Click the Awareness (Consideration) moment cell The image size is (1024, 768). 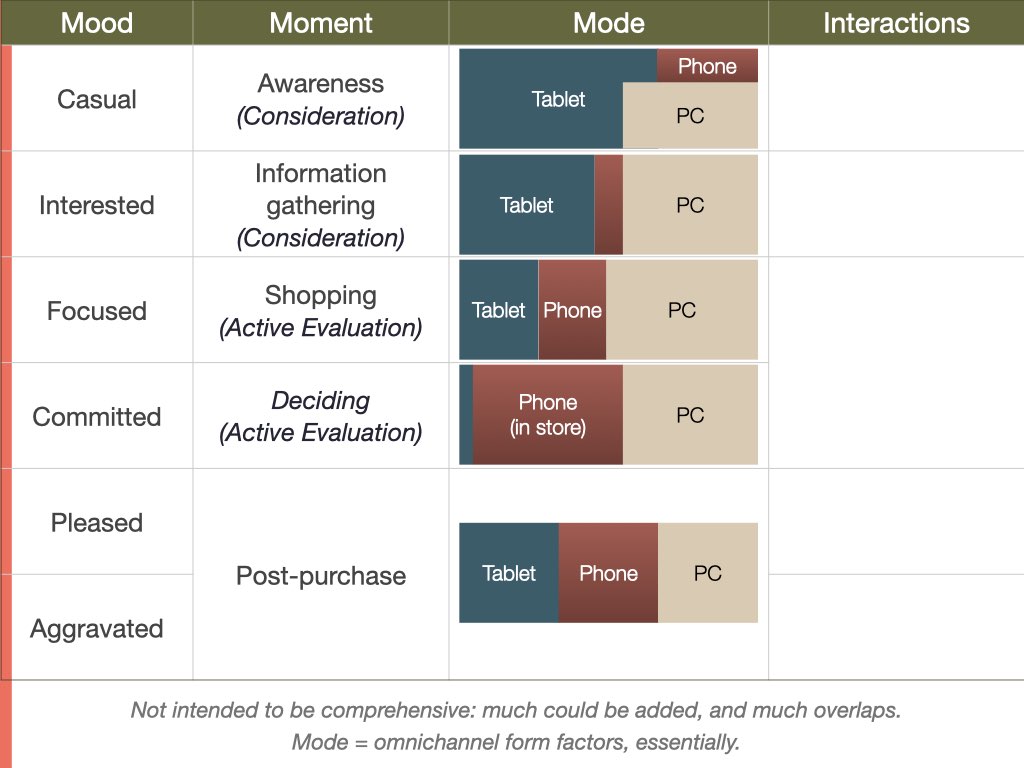click(321, 99)
